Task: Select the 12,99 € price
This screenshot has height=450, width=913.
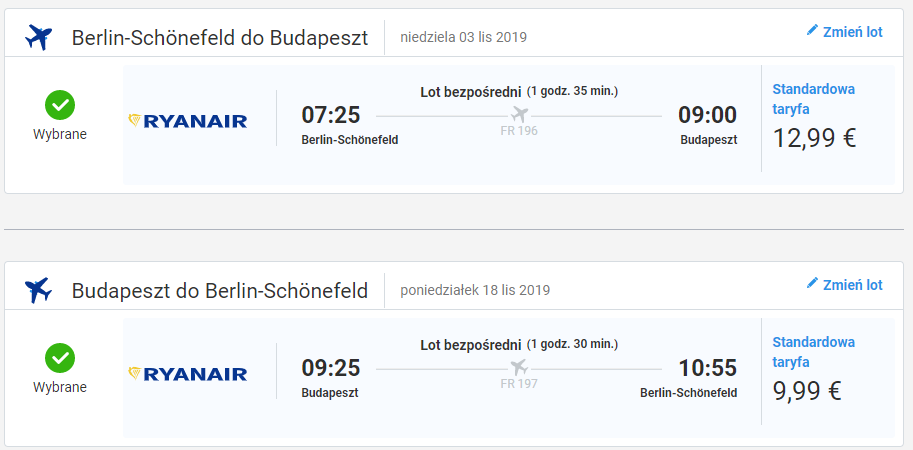Action: pyautogui.click(x=815, y=139)
